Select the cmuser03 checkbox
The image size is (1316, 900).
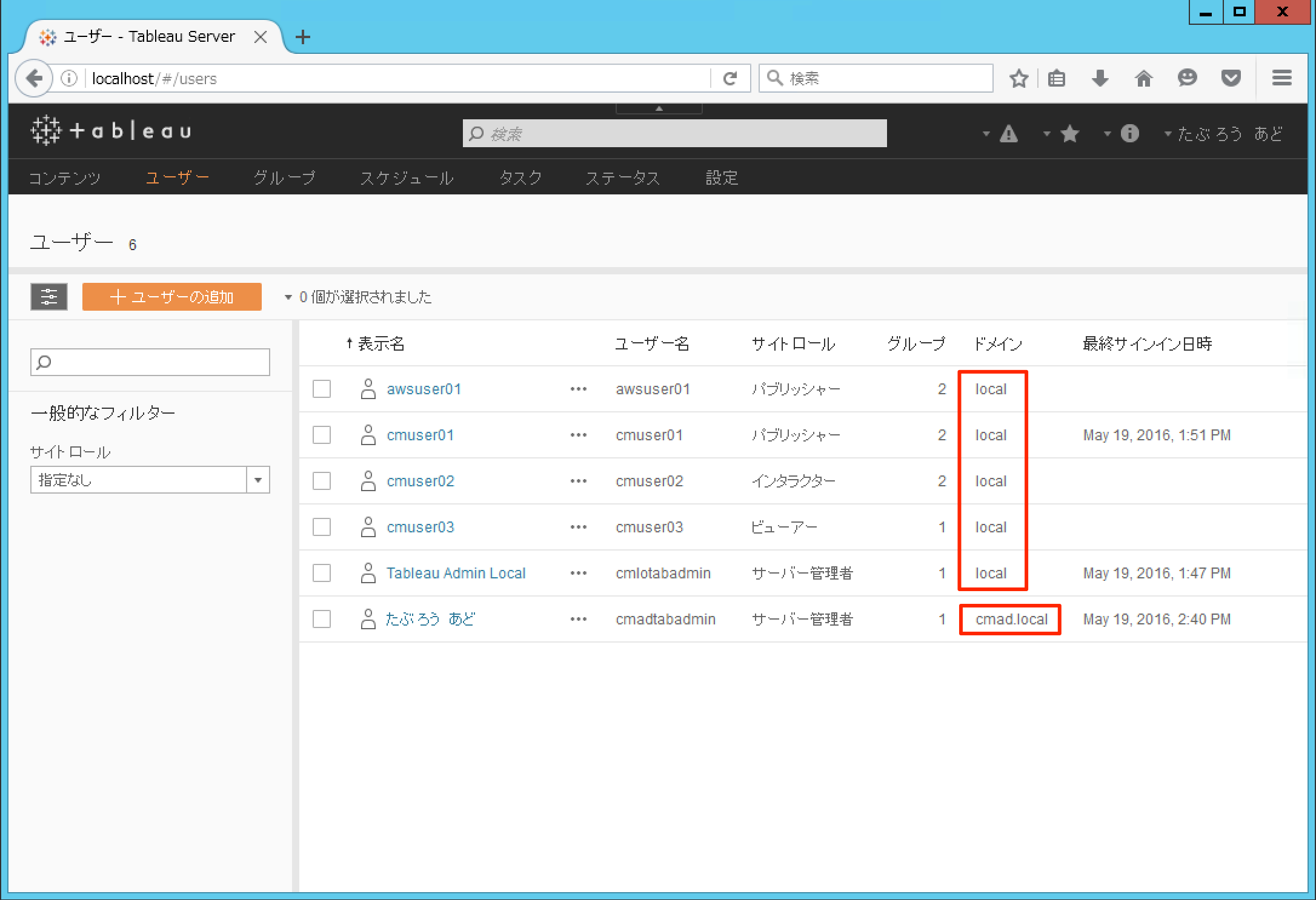click(x=322, y=527)
